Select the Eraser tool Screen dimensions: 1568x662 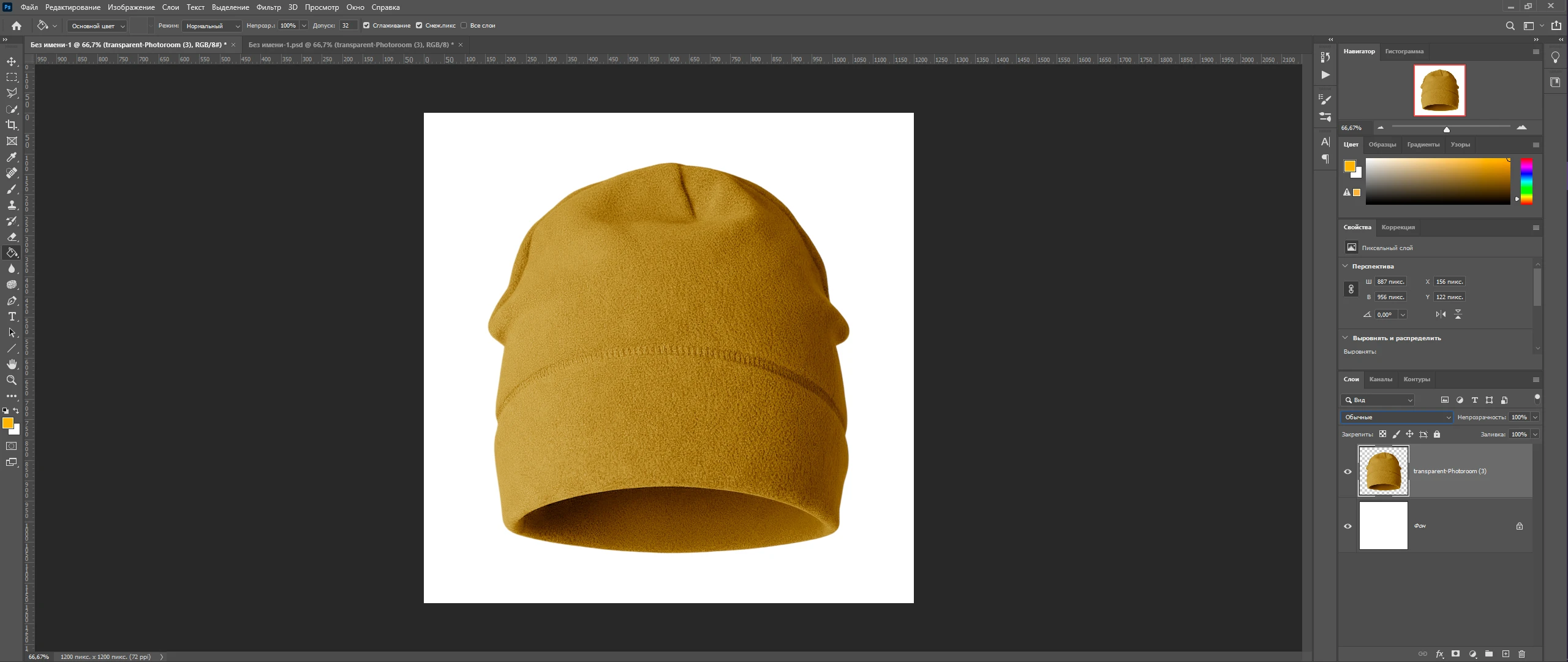(12, 237)
